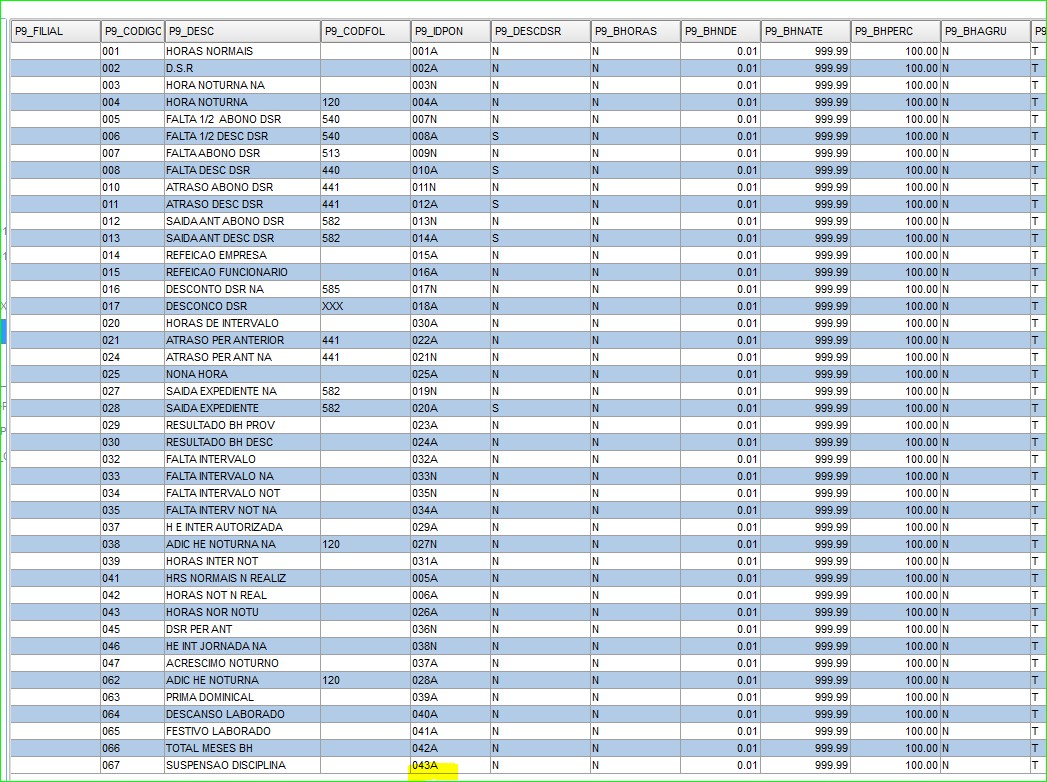The image size is (1047, 782).
Task: Select FALTA 1/2 DESC DSR cell
Action: coord(242,136)
